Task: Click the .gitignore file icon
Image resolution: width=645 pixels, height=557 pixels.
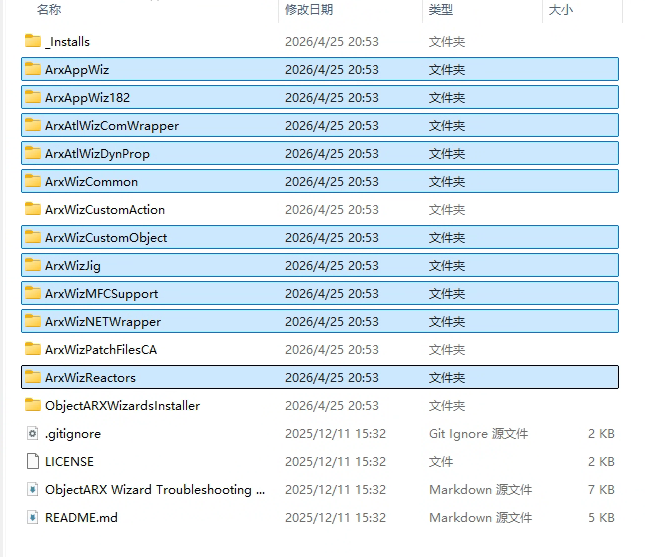Action: [32, 433]
